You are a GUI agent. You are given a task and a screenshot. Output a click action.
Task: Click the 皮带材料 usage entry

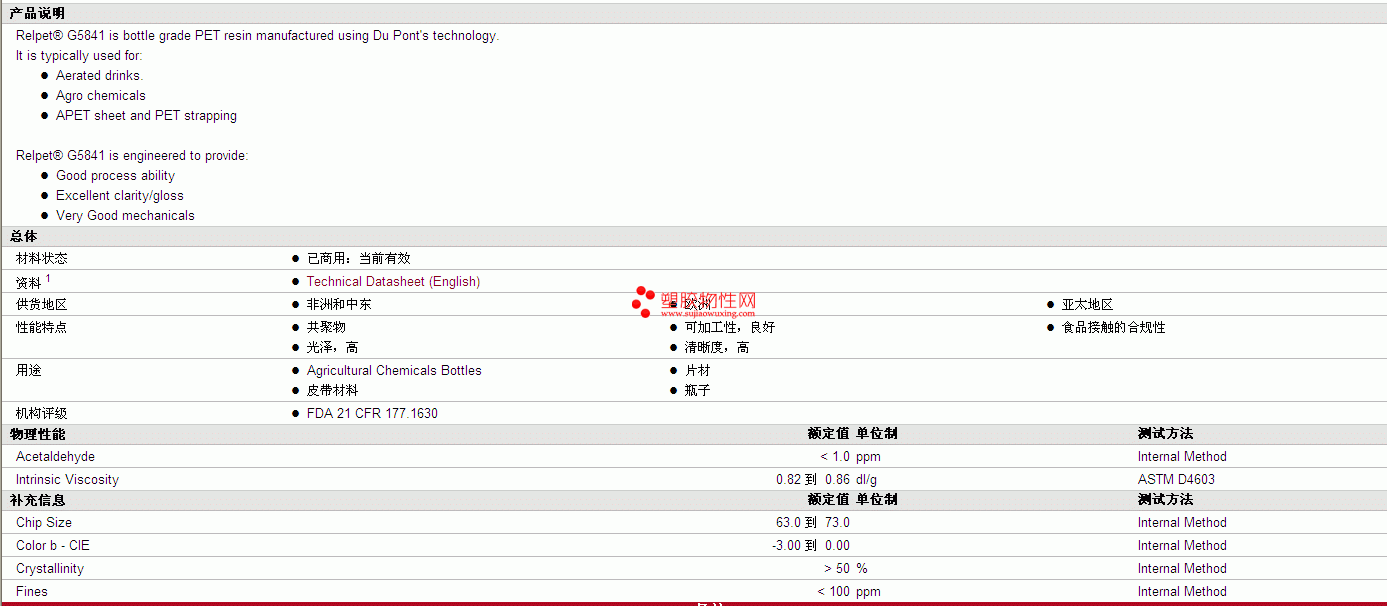point(333,391)
